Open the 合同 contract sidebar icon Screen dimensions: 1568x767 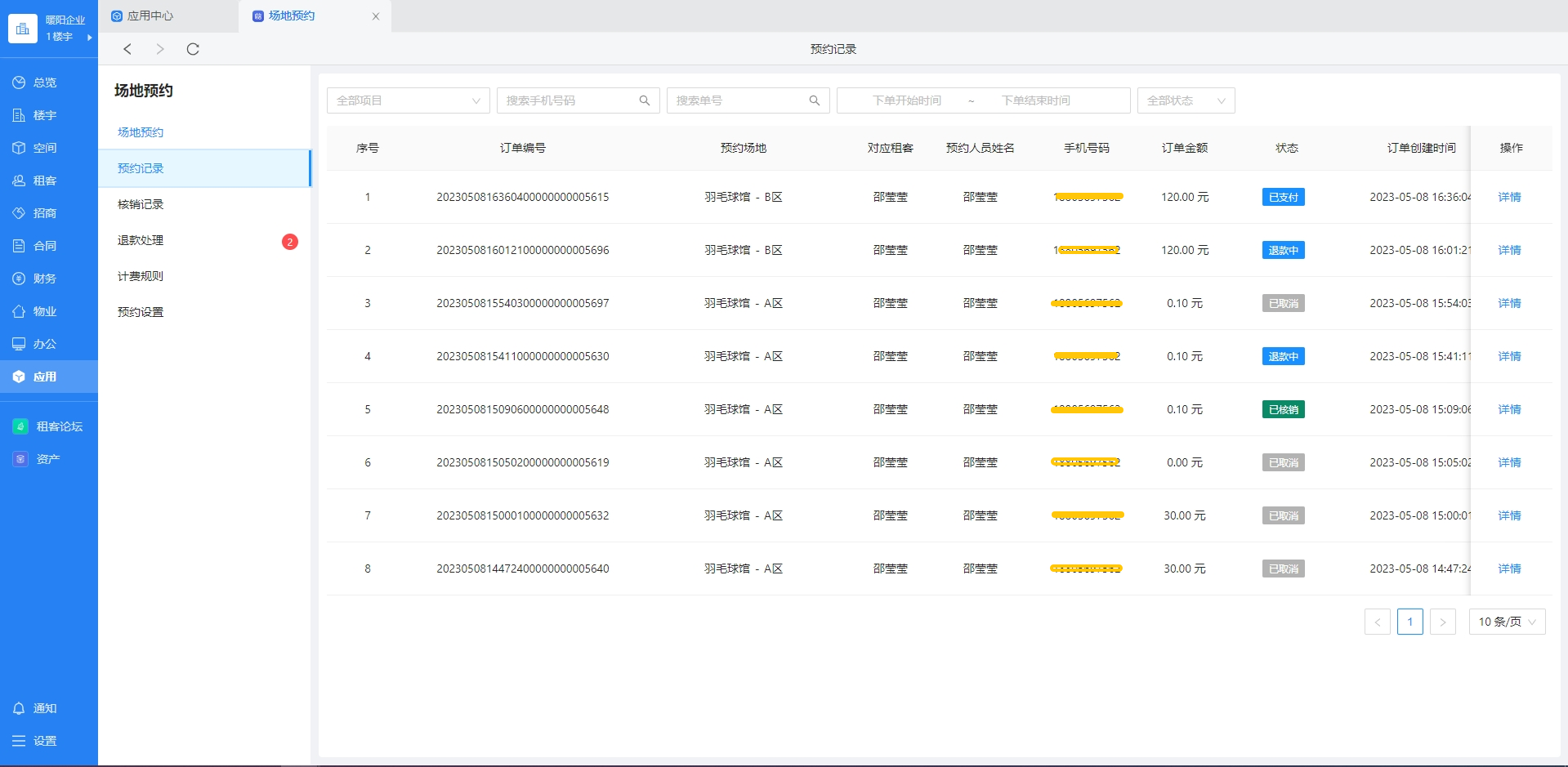pos(19,246)
